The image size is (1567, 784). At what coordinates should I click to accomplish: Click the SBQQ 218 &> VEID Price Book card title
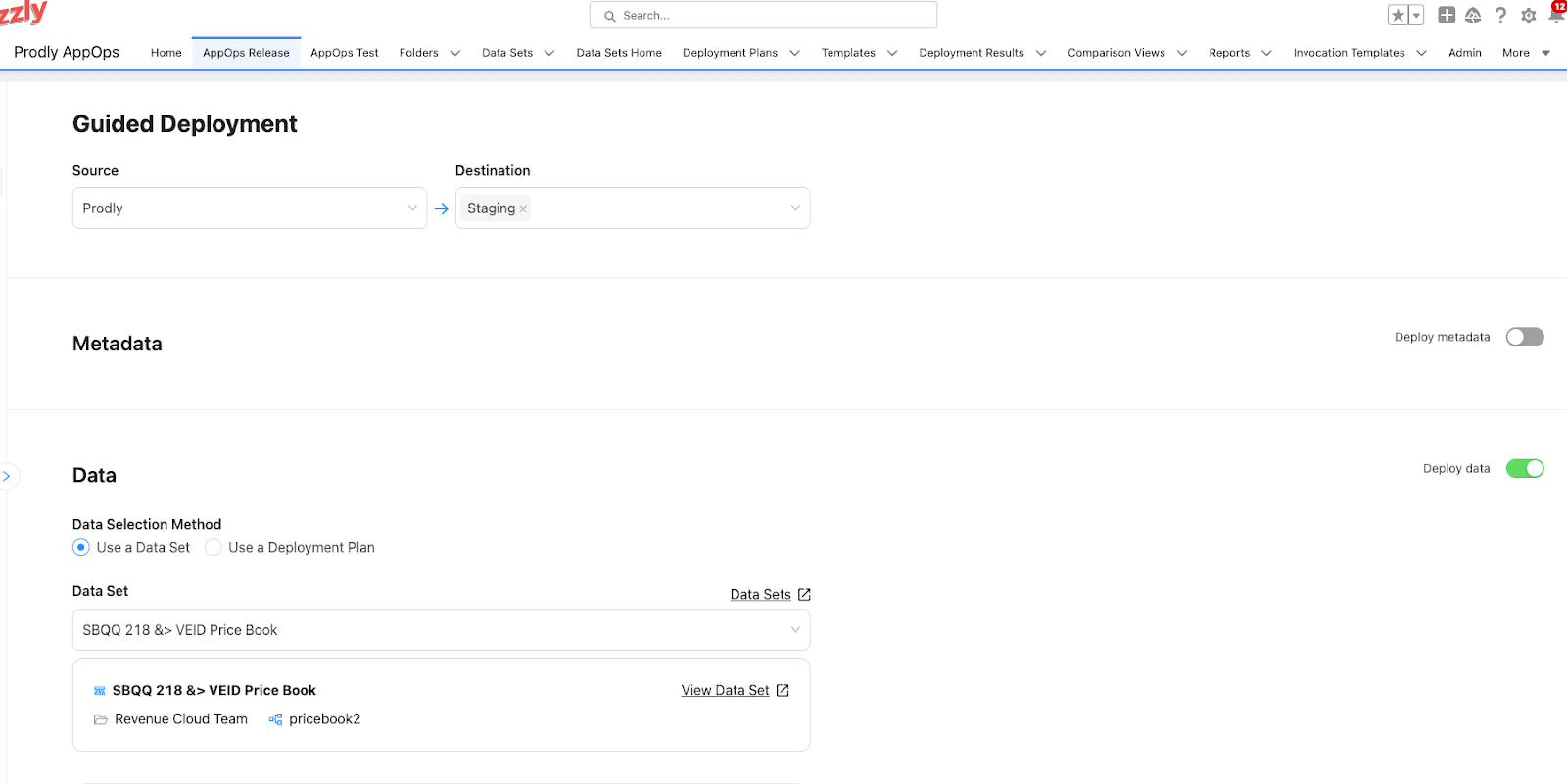click(x=214, y=690)
